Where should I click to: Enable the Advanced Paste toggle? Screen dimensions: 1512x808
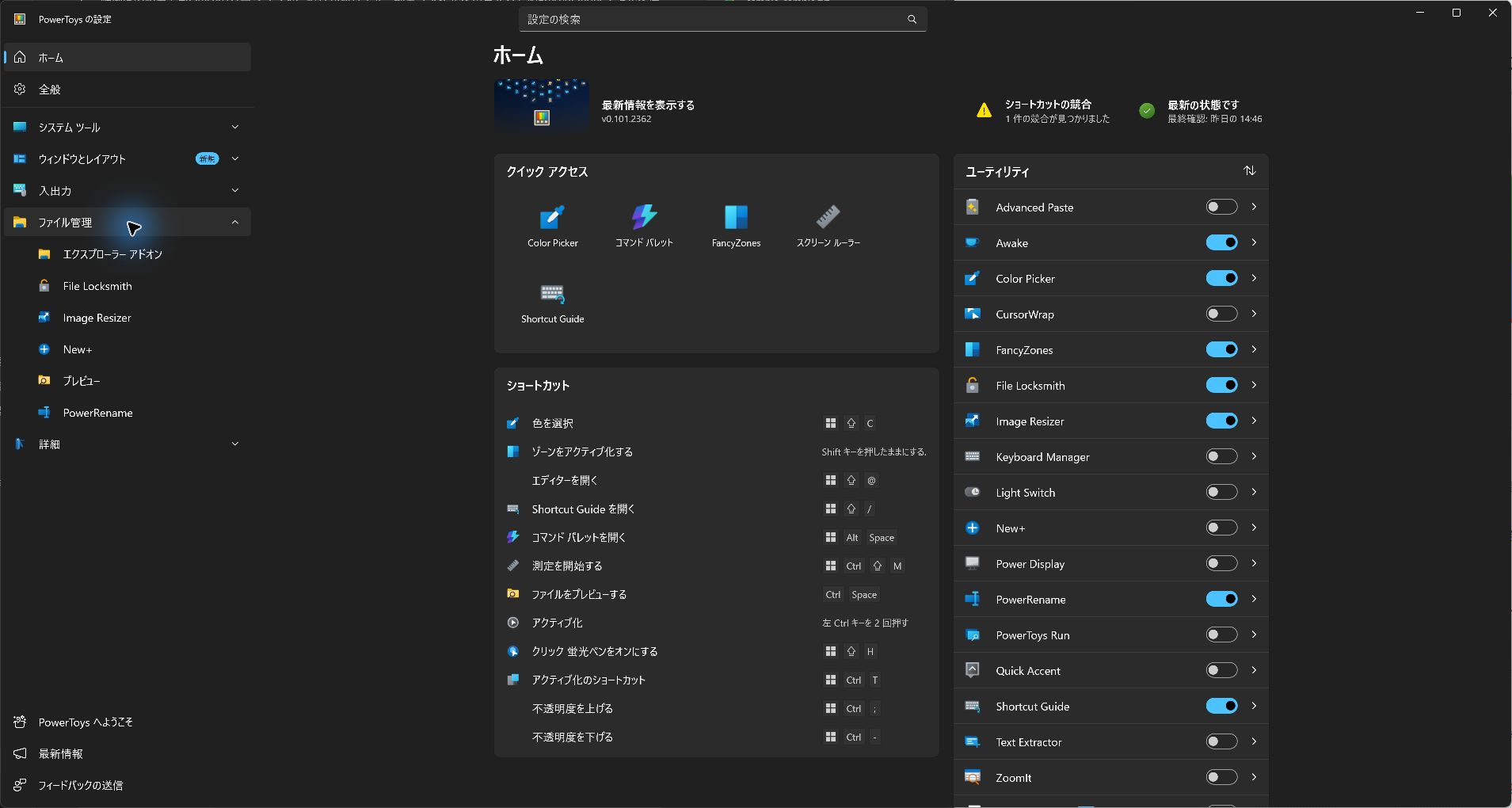1221,207
